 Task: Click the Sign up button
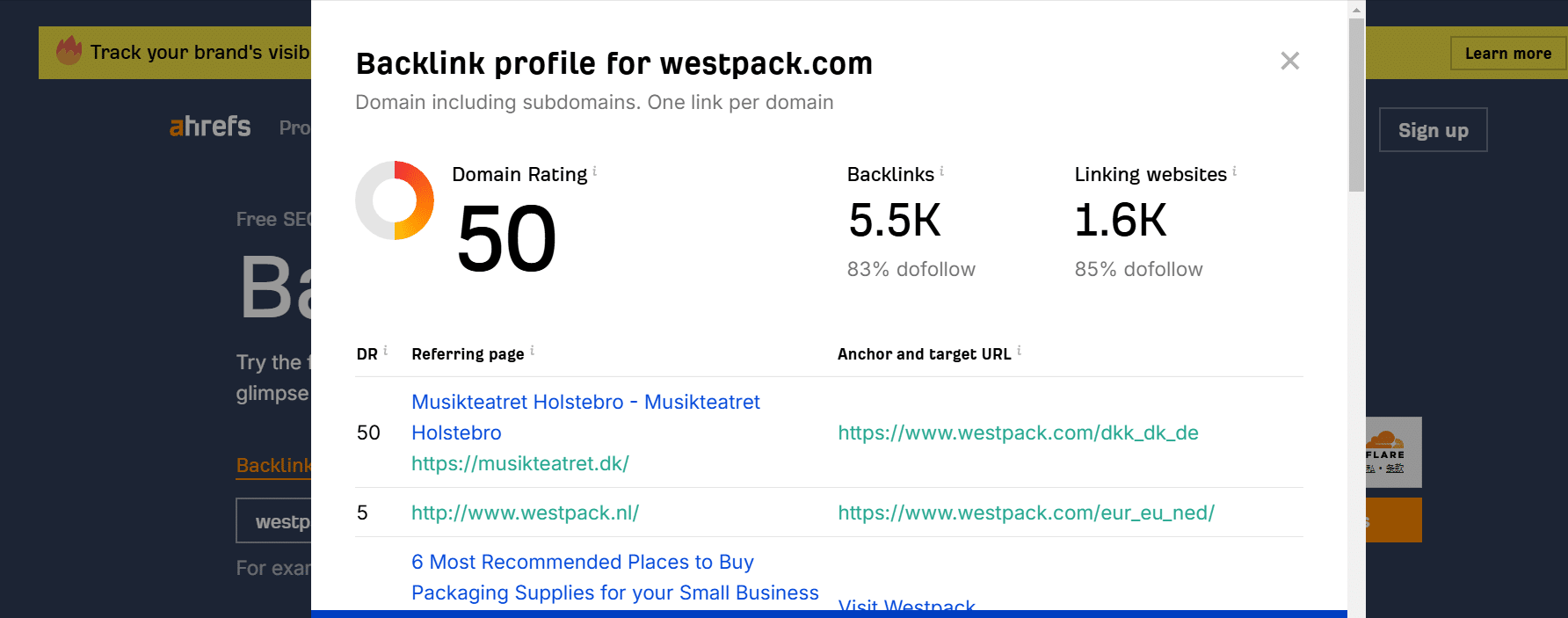pos(1433,130)
